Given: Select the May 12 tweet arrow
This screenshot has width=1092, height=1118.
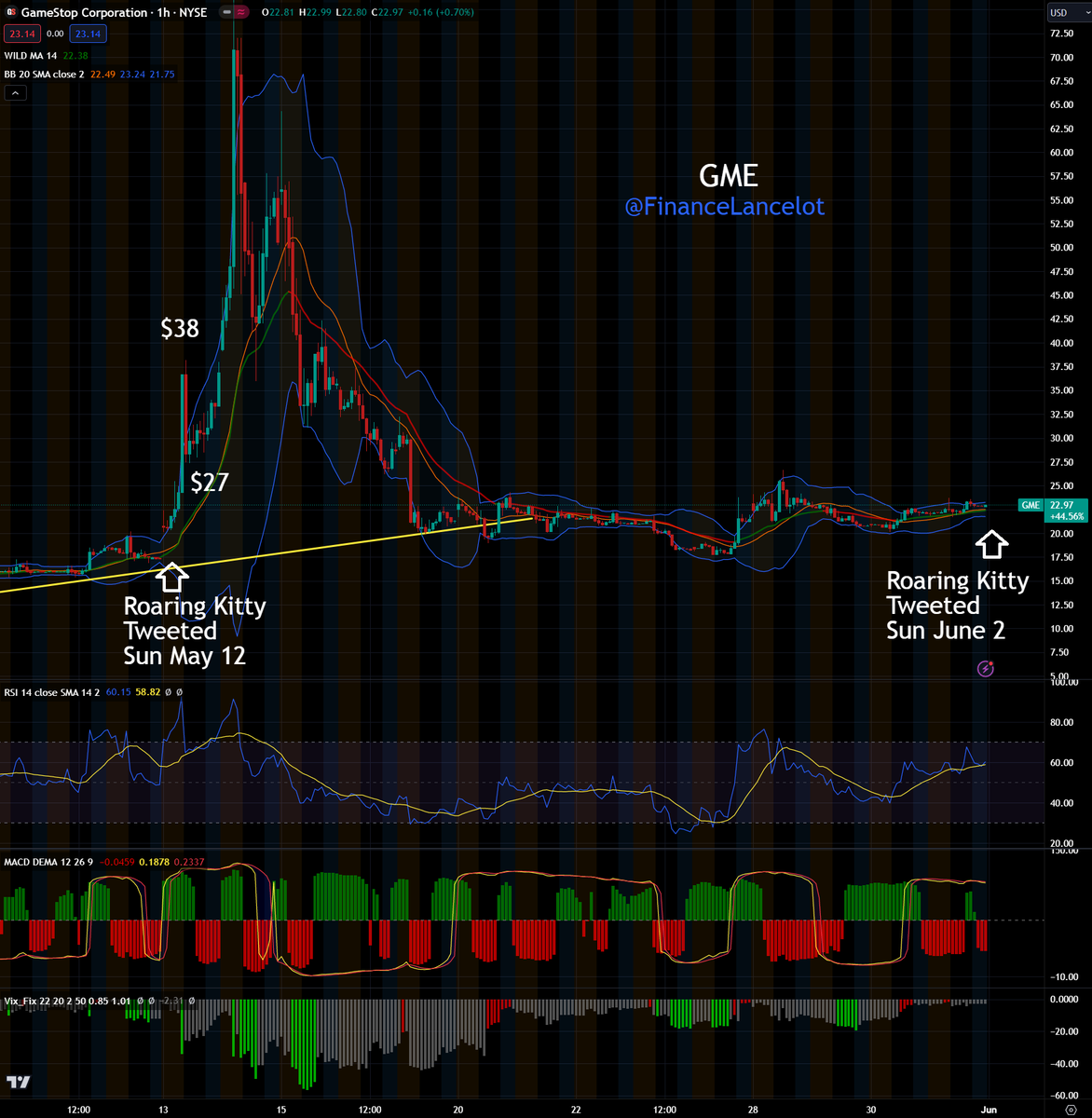Looking at the screenshot, I should coord(171,577).
